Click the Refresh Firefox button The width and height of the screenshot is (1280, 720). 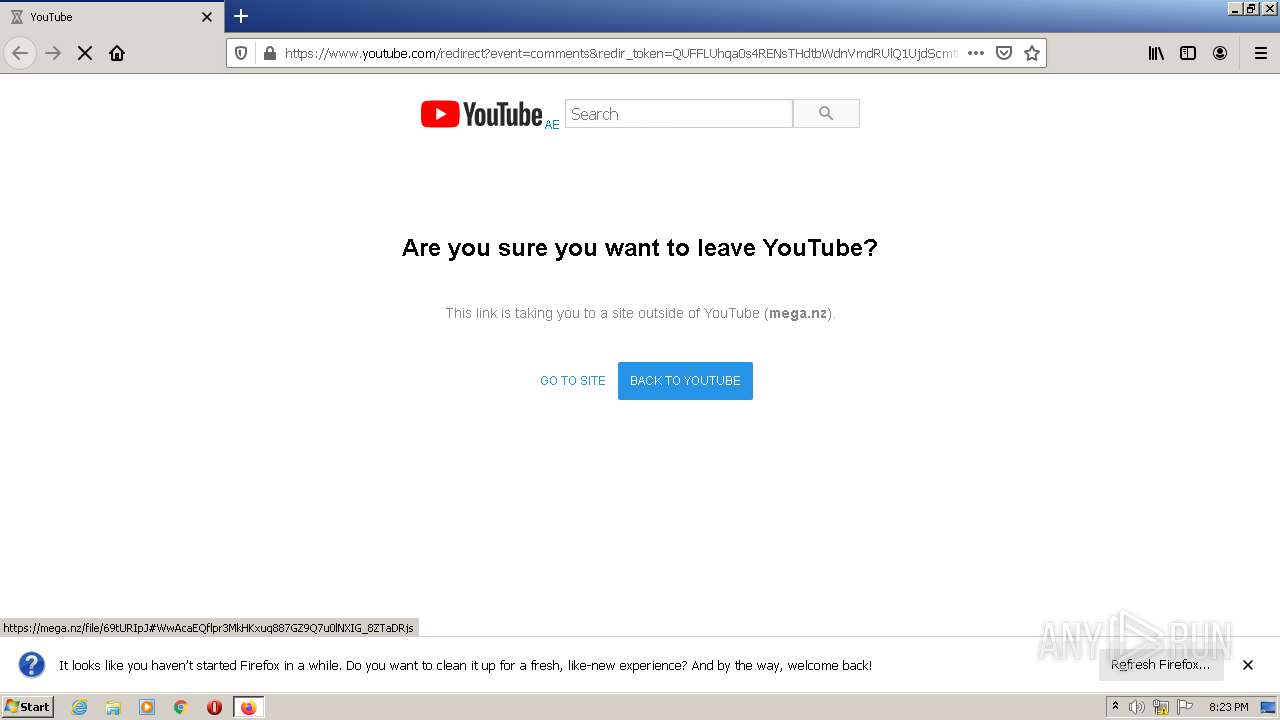[x=1161, y=665]
